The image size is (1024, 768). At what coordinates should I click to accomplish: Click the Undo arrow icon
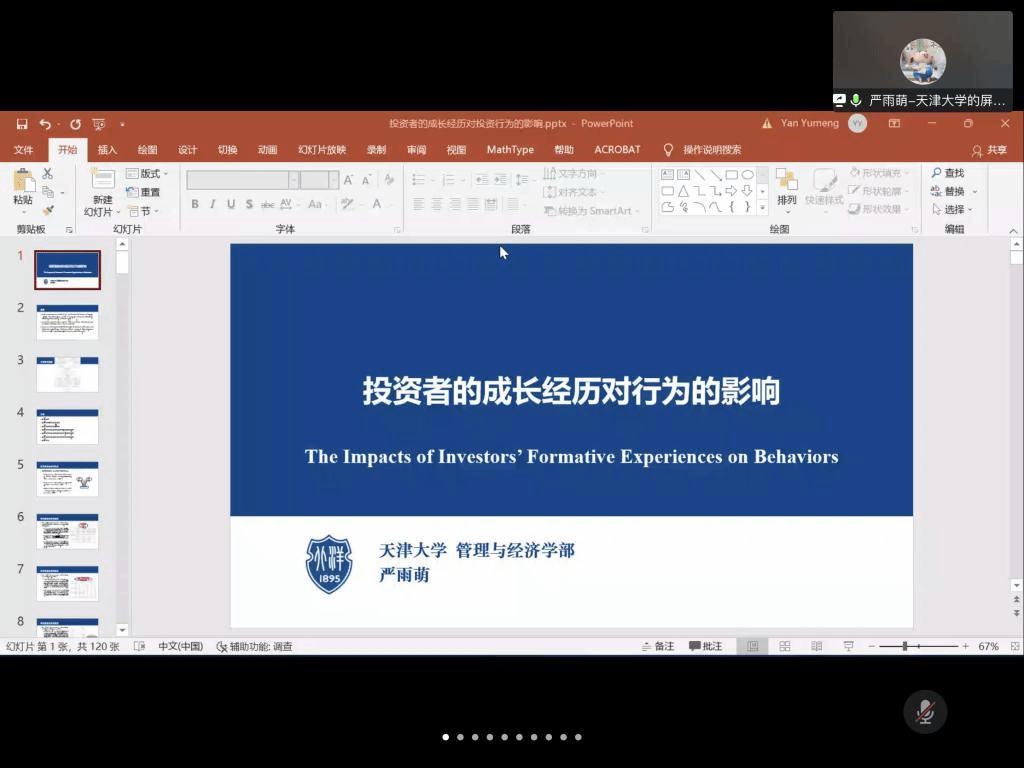[45, 124]
